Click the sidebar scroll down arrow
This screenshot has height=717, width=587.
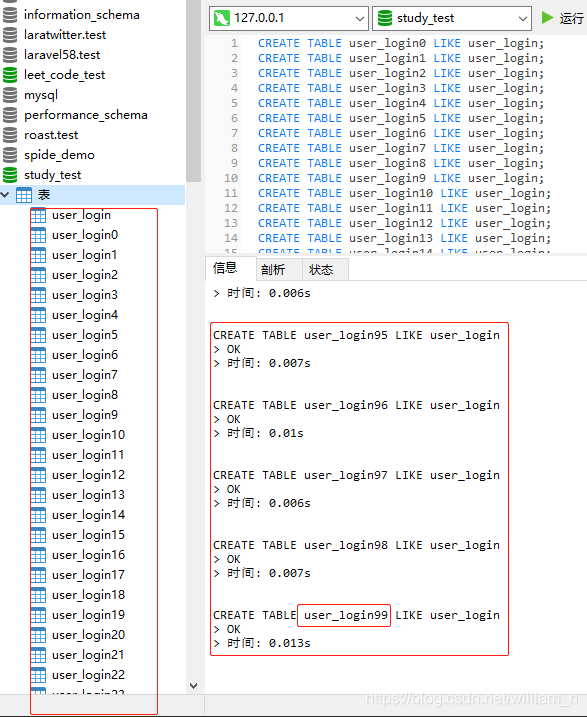(193, 685)
